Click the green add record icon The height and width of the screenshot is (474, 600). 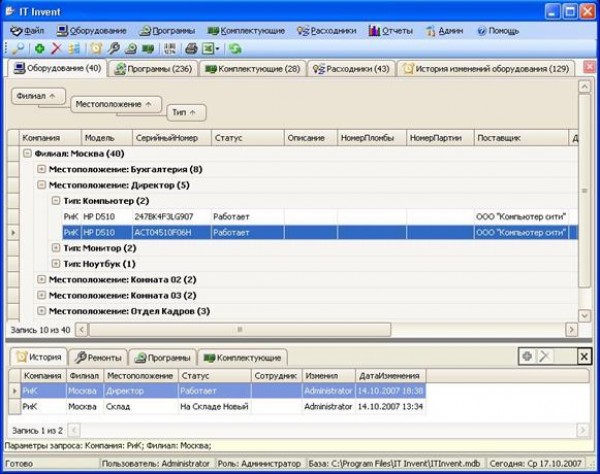click(x=39, y=48)
